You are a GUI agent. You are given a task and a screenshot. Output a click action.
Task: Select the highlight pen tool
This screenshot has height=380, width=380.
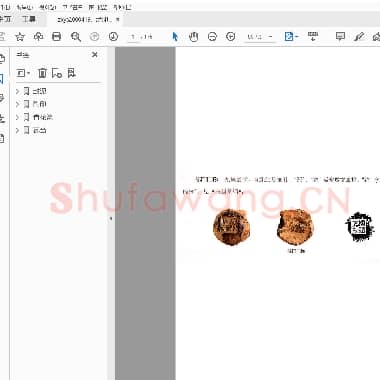359,37
